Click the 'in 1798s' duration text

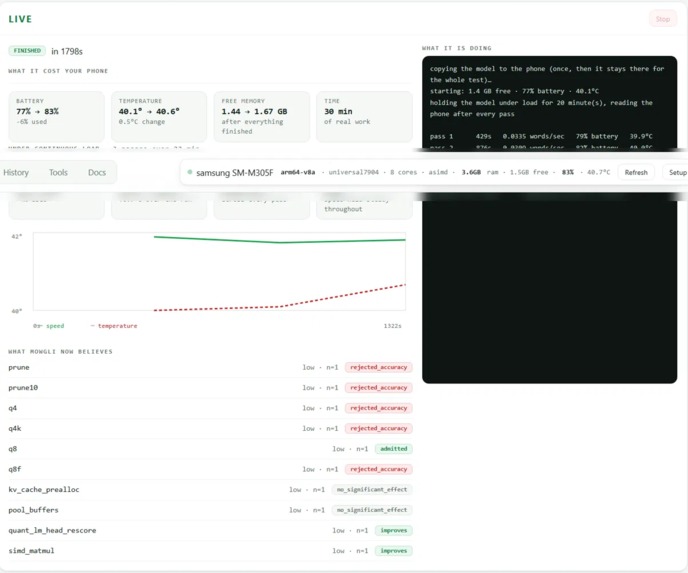click(67, 51)
